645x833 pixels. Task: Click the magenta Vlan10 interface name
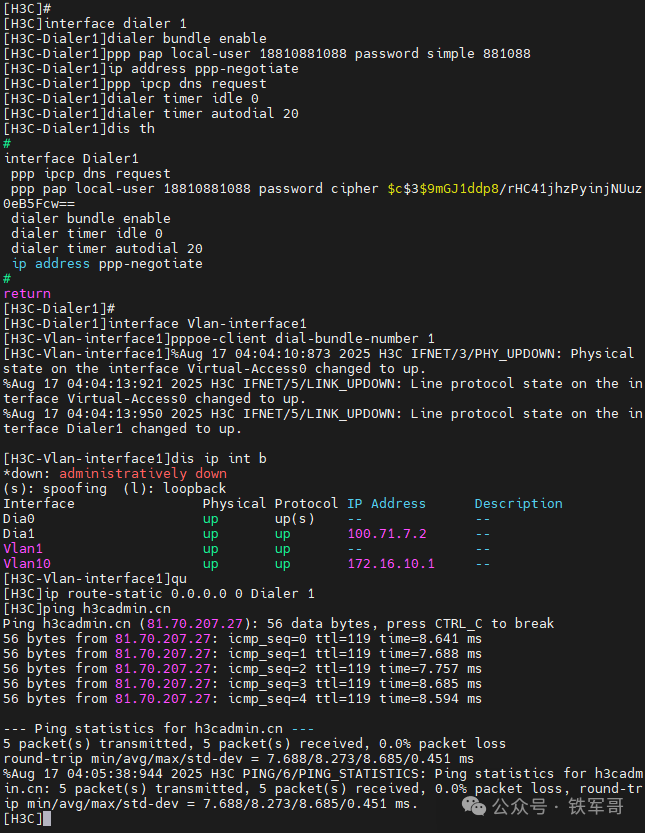(27, 564)
